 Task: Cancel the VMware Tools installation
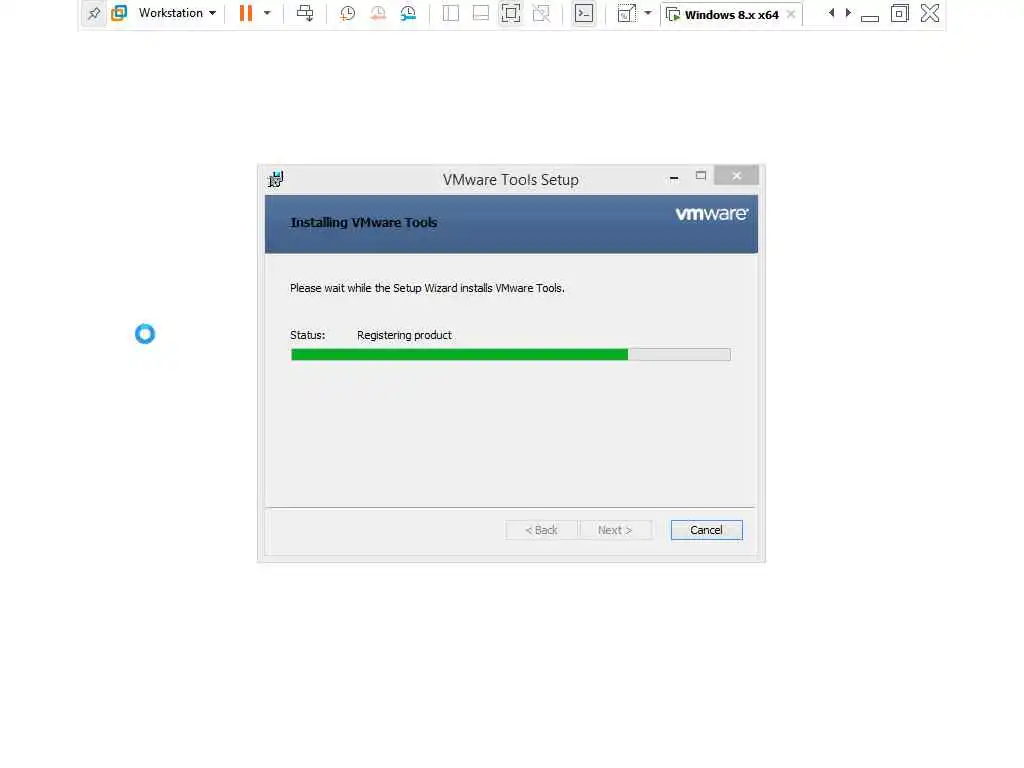[x=707, y=530]
